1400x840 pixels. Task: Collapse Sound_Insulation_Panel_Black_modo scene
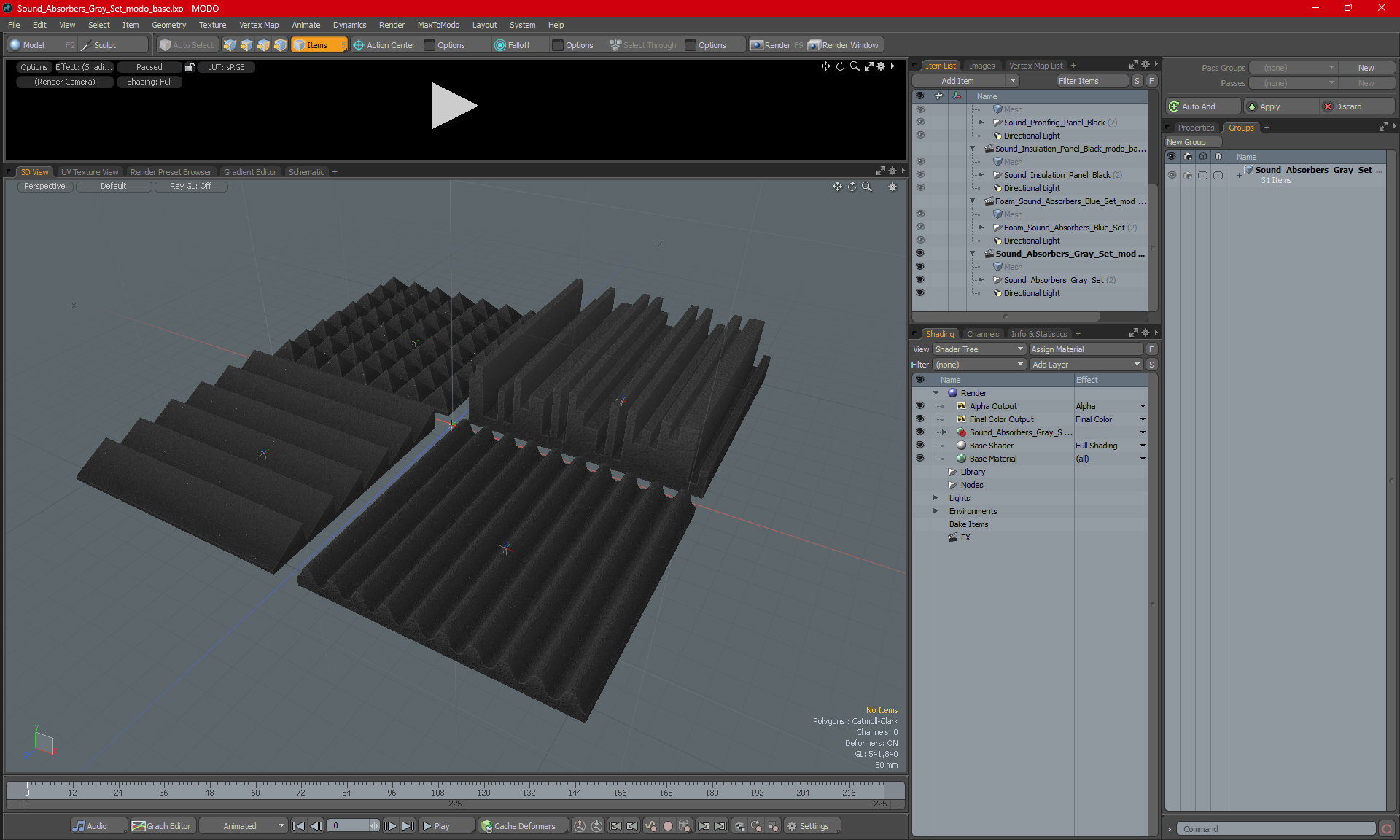(972, 149)
